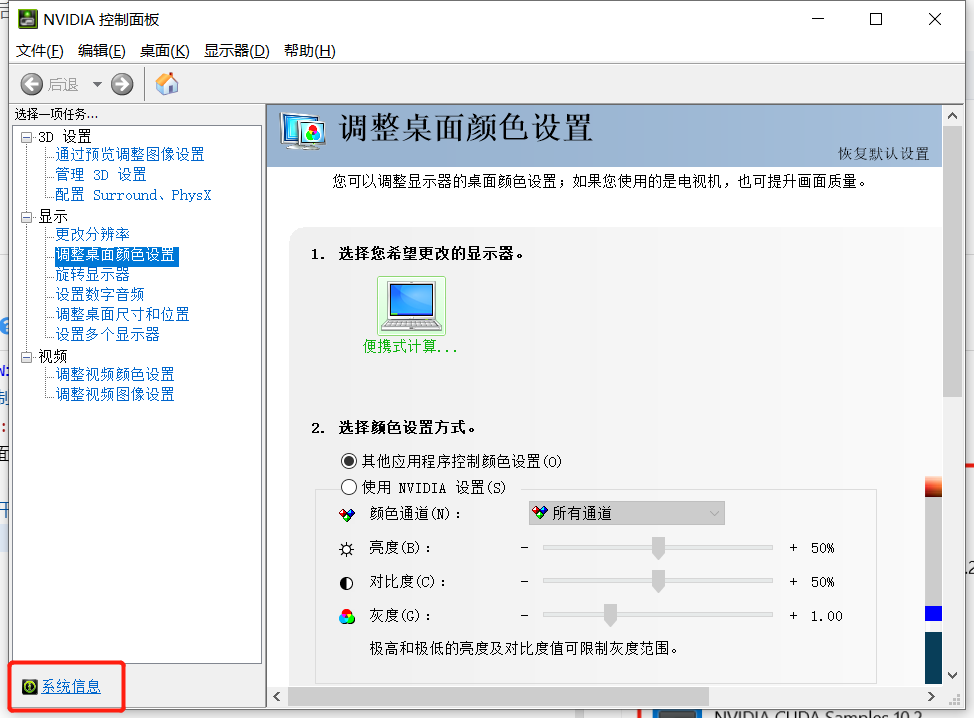Open 设置多个显示器 task
This screenshot has height=718, width=974.
pos(107,334)
